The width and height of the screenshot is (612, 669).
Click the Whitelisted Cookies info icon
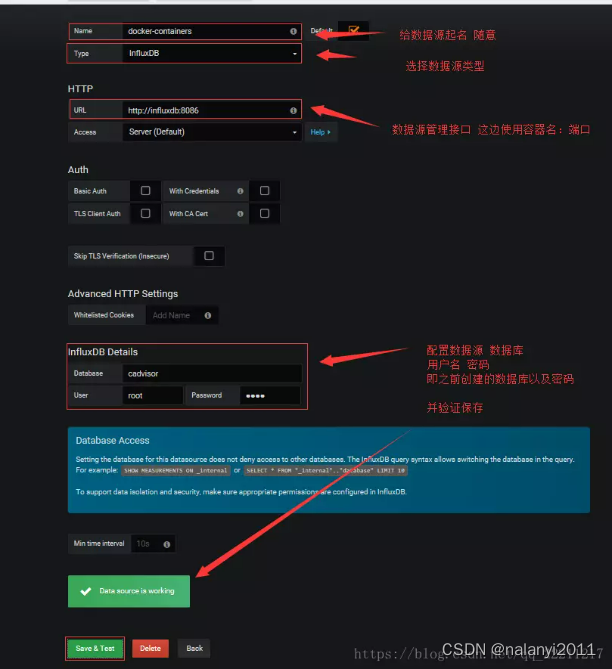(208, 316)
